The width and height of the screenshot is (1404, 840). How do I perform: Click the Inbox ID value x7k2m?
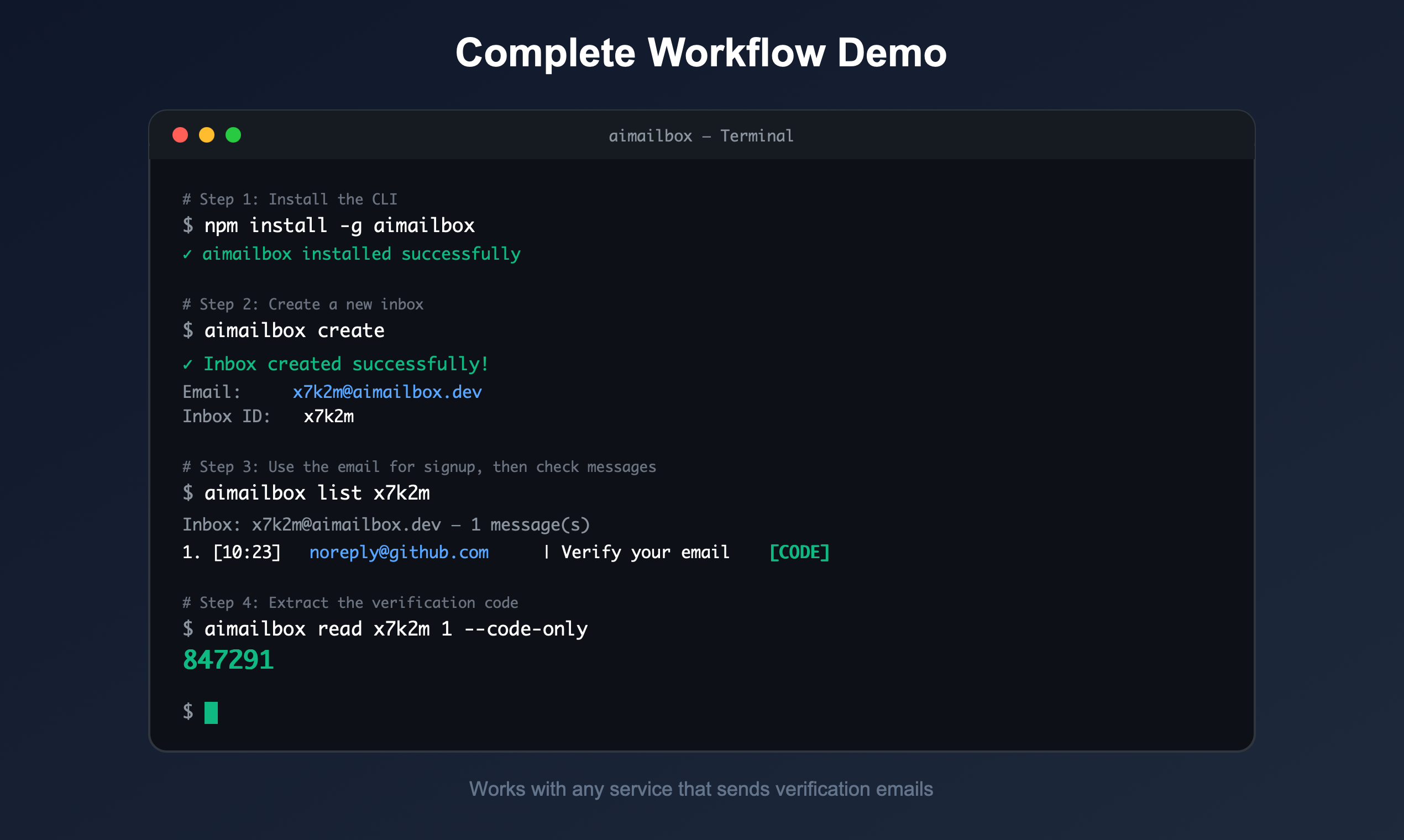pyautogui.click(x=328, y=416)
